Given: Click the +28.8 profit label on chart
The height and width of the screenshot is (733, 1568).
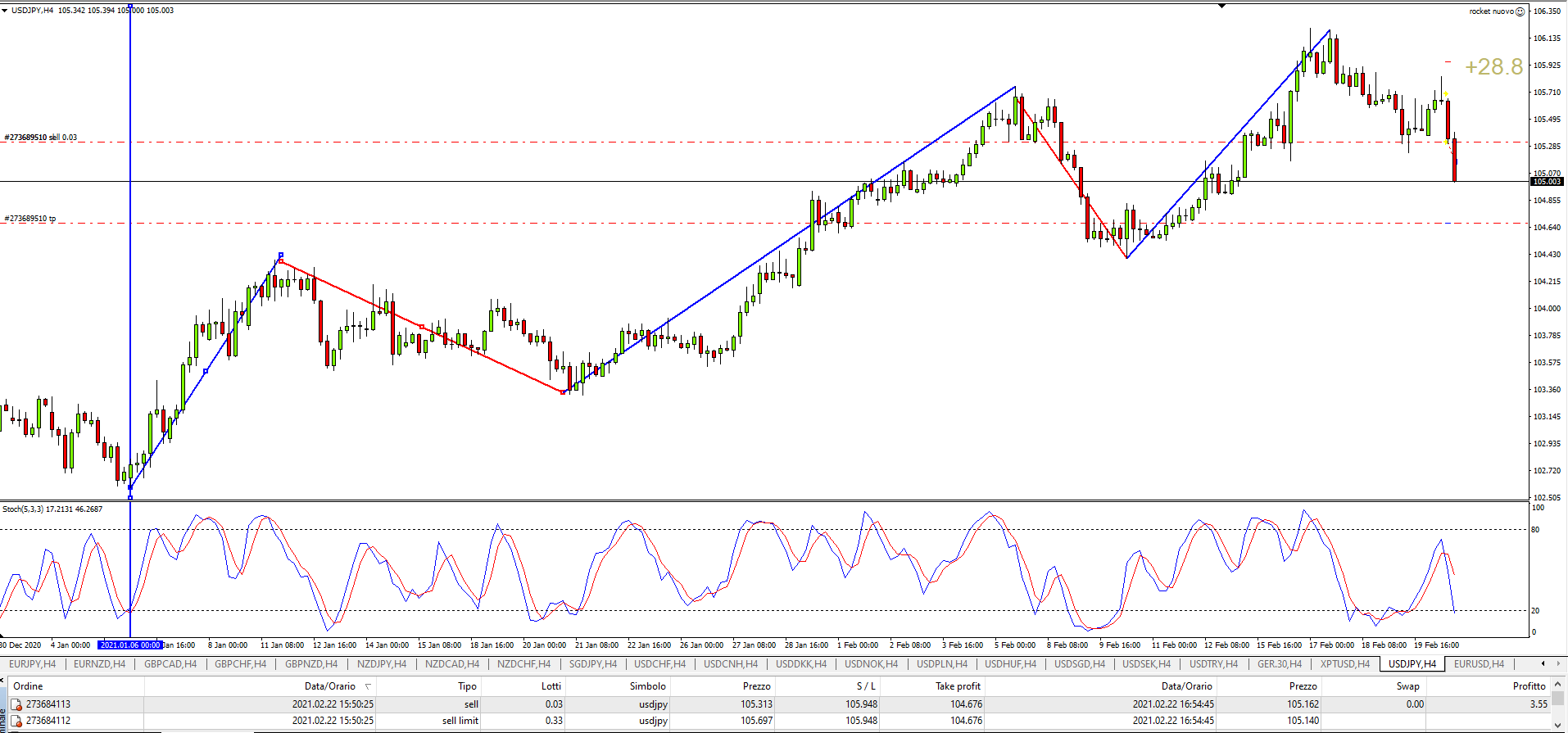Looking at the screenshot, I should [1493, 67].
